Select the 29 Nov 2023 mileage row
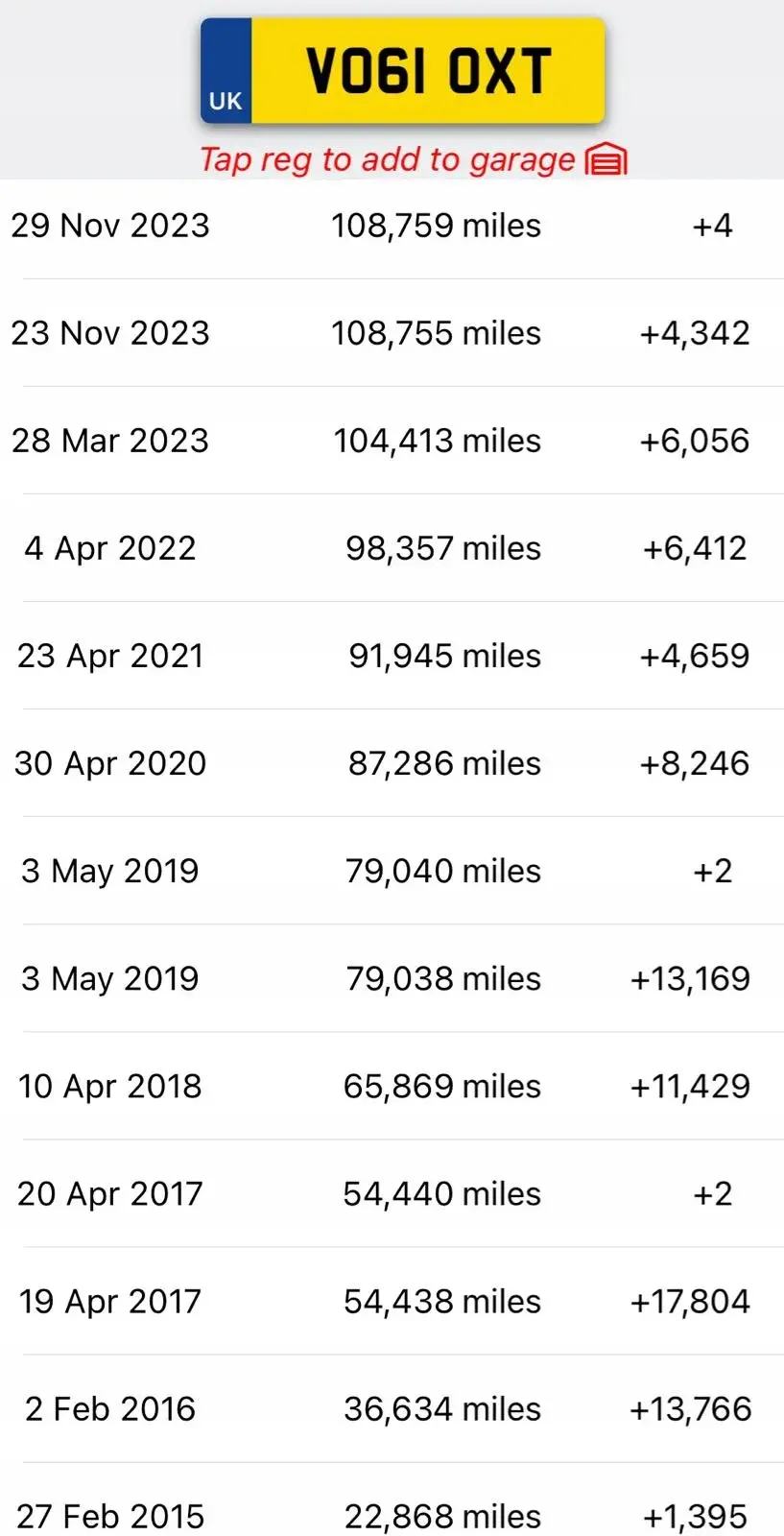Viewport: 784px width, 1536px height. (x=392, y=227)
